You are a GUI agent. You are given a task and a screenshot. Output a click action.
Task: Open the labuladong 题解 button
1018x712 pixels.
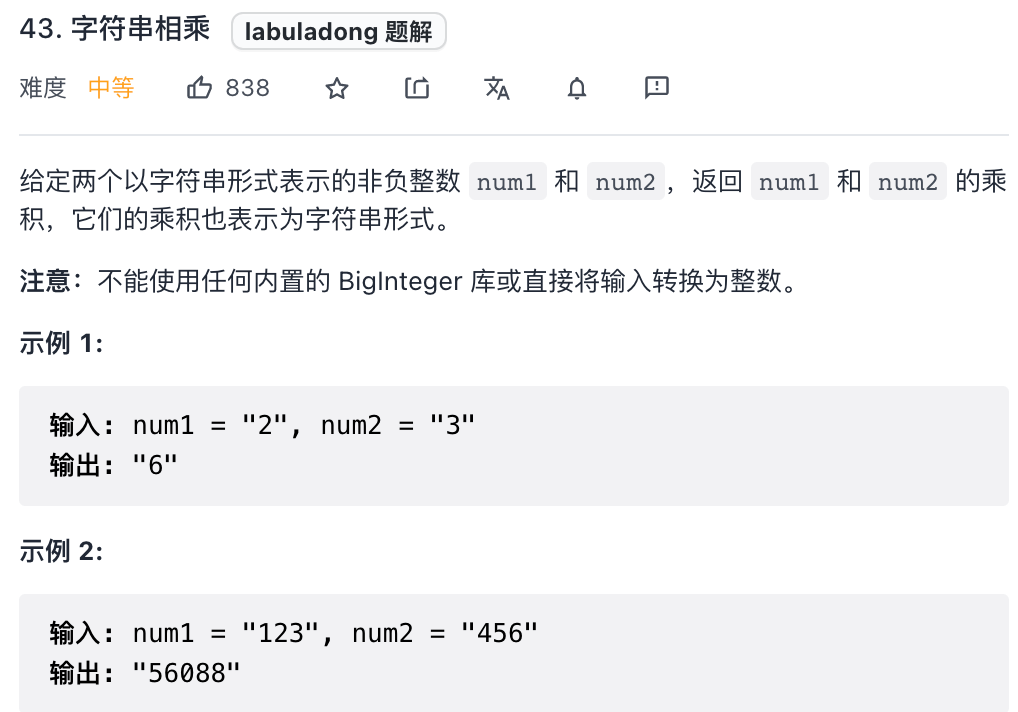[x=339, y=31]
